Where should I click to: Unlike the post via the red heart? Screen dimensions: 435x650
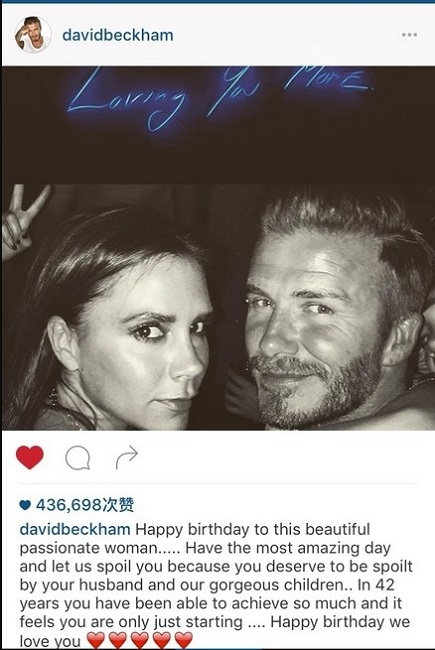pos(29,457)
